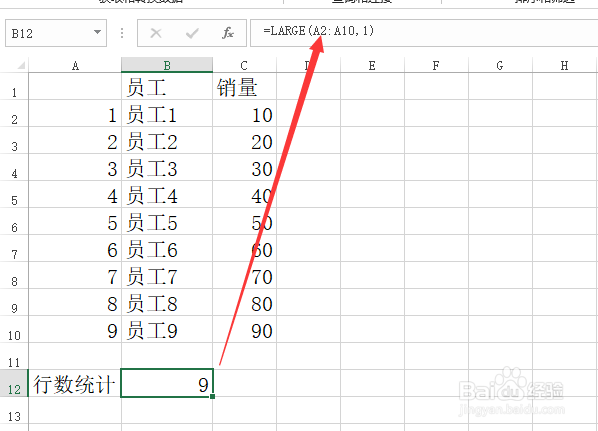Click cell C1 containing 销量
The width and height of the screenshot is (598, 431).
(x=244, y=87)
